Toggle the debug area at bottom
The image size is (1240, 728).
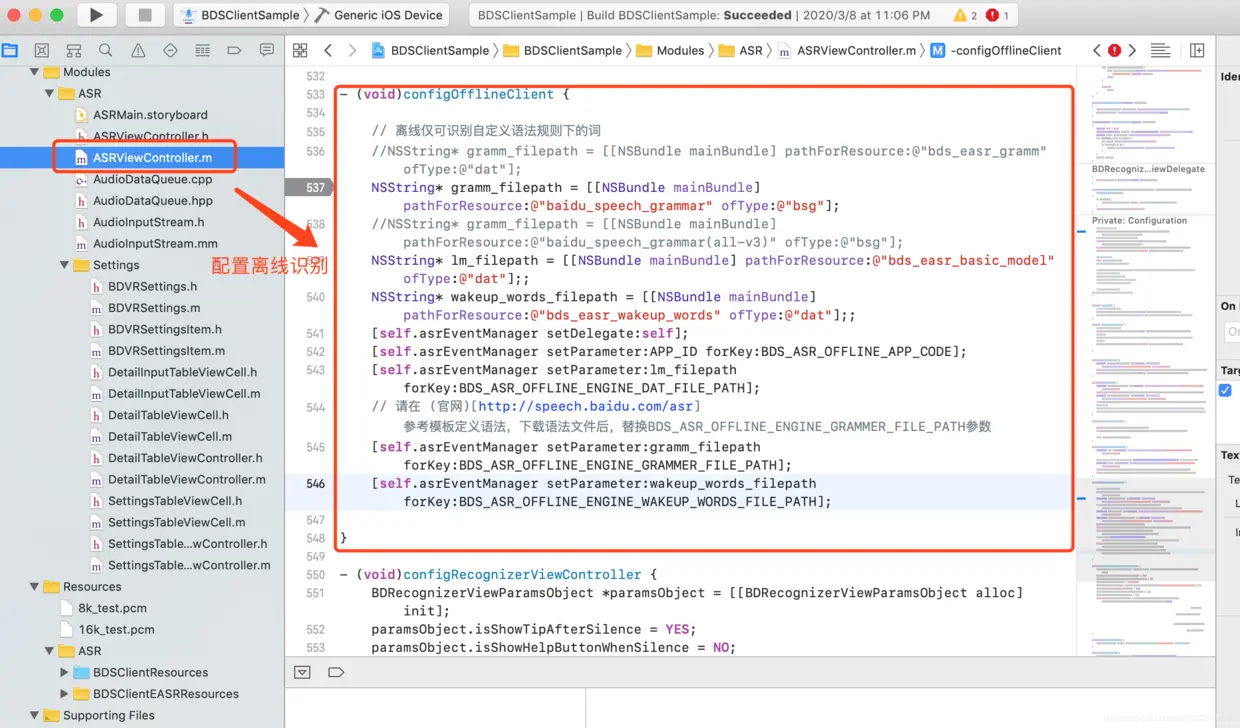[302, 672]
